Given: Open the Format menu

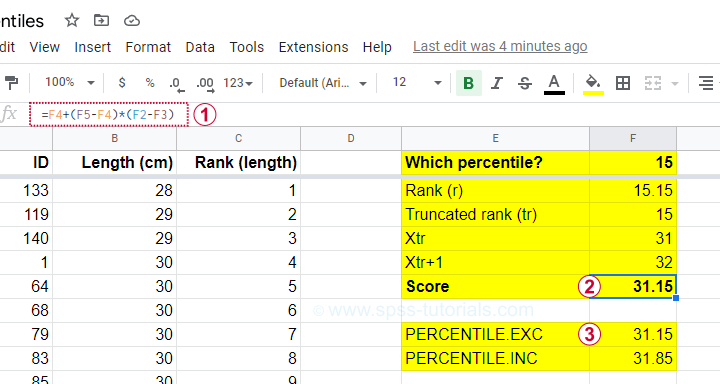Looking at the screenshot, I should coord(148,47).
